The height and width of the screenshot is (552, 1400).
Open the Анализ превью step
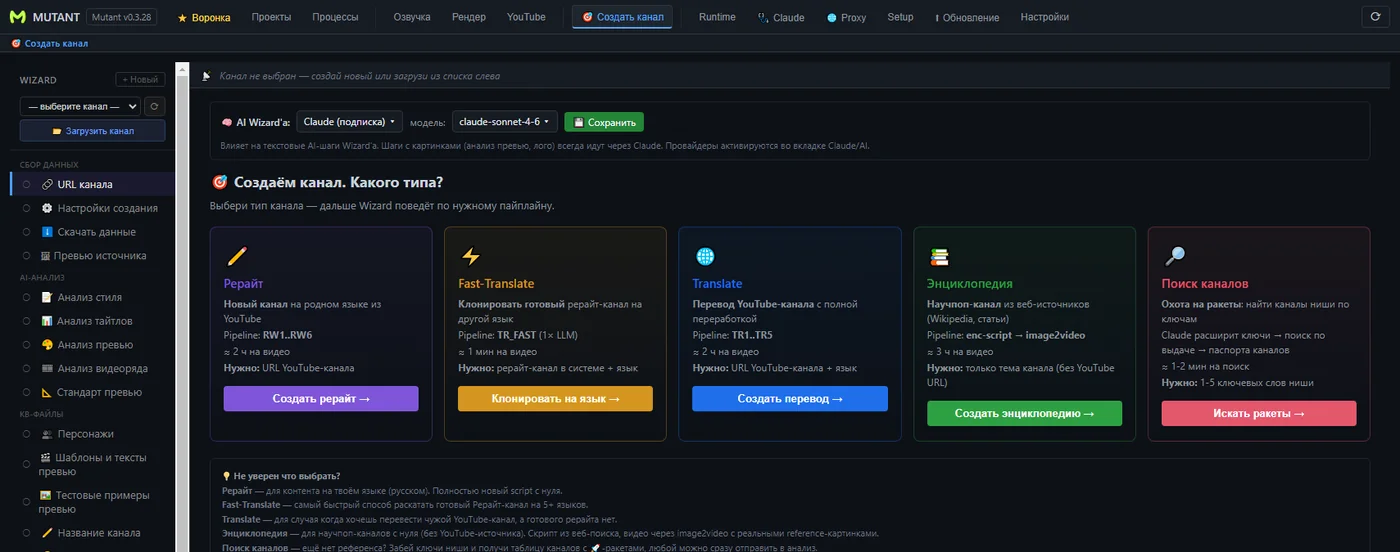click(x=92, y=345)
